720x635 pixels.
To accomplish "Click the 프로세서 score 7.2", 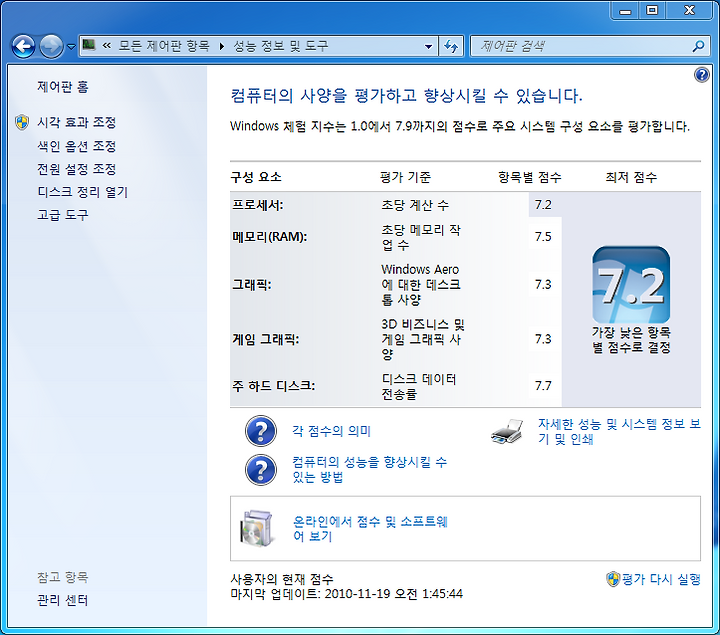I will (543, 205).
